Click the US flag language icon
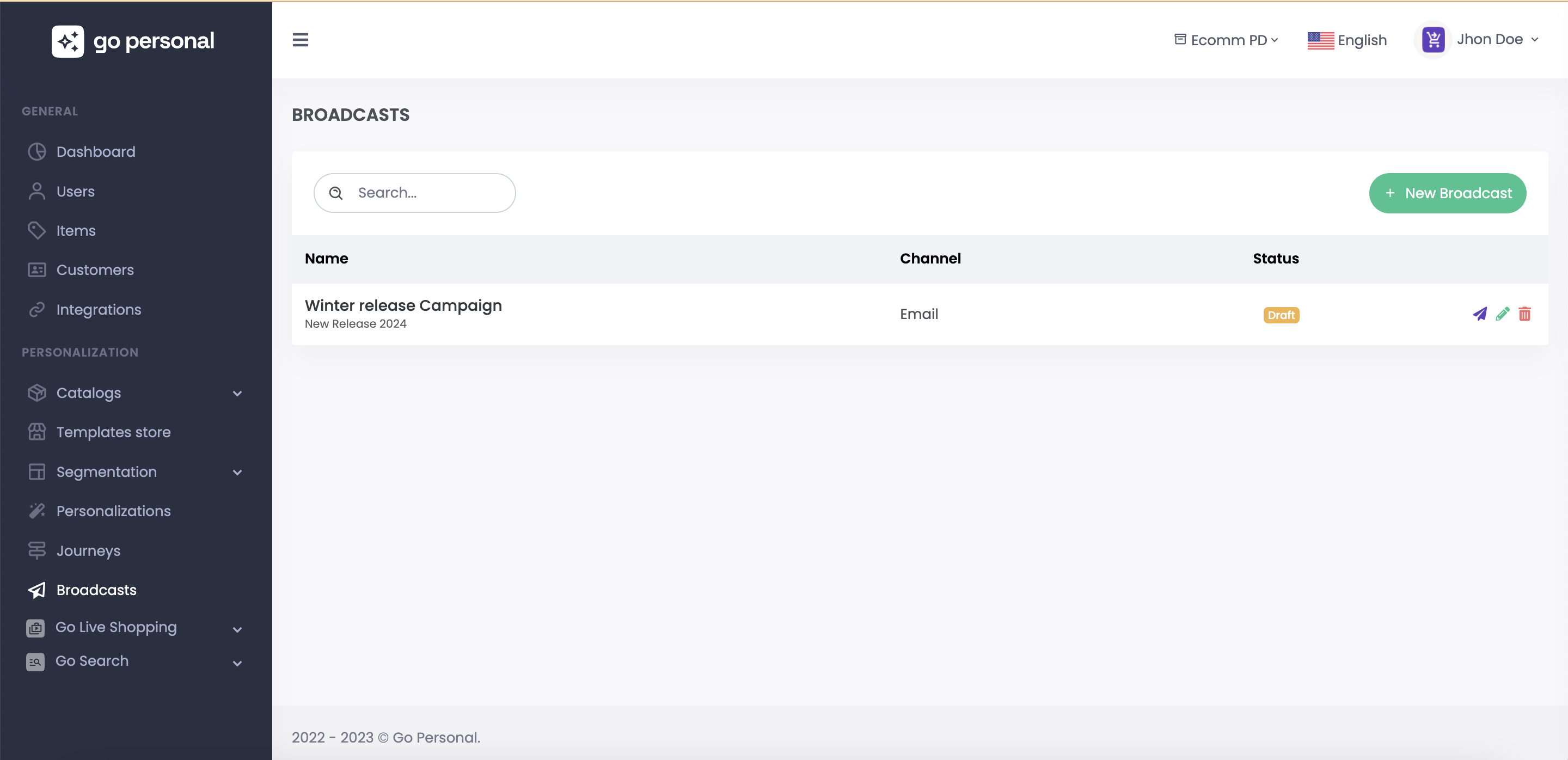 pyautogui.click(x=1320, y=41)
